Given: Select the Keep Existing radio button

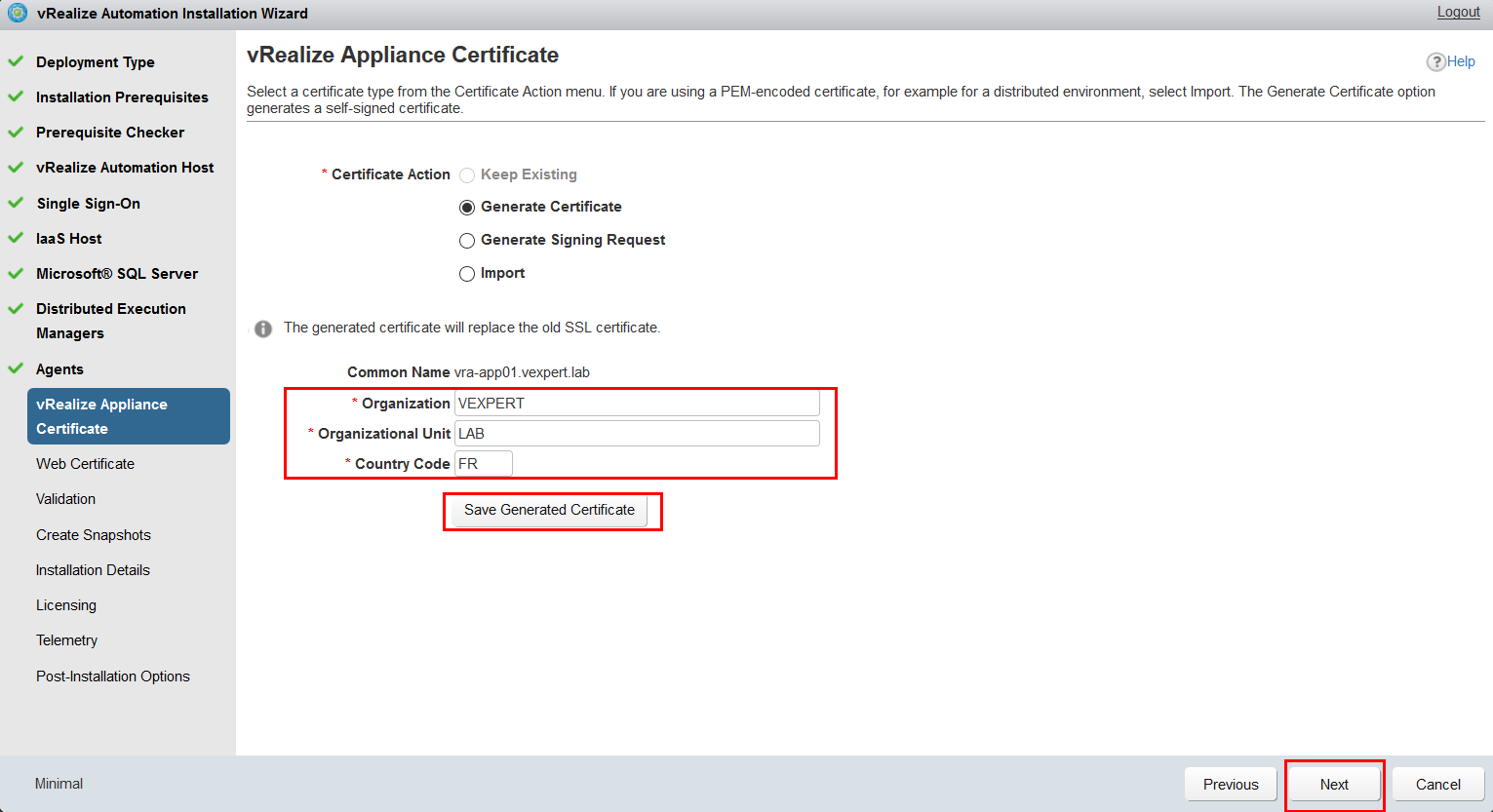Looking at the screenshot, I should (x=467, y=175).
